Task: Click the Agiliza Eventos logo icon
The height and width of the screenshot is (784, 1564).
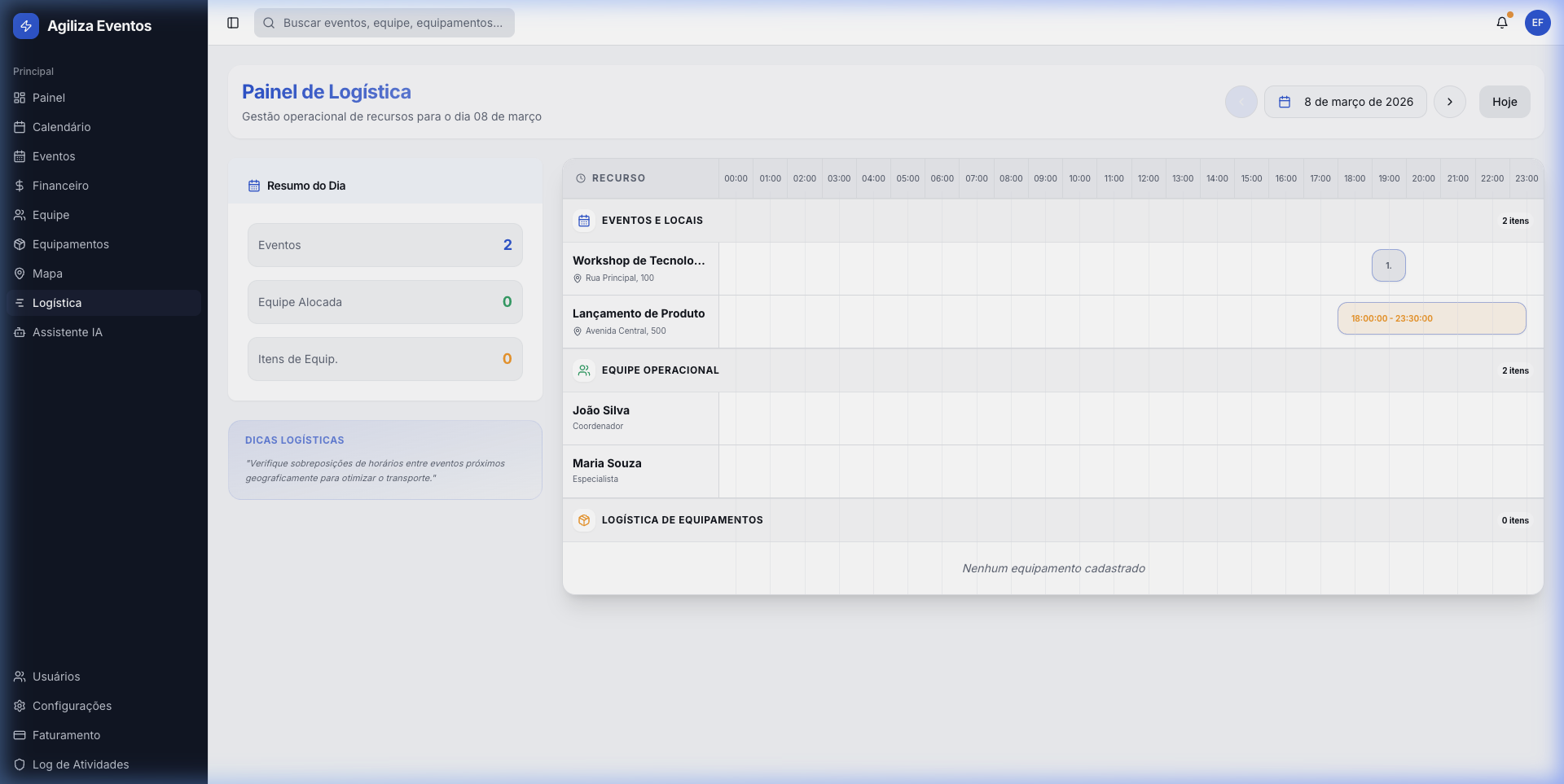Action: click(x=26, y=26)
